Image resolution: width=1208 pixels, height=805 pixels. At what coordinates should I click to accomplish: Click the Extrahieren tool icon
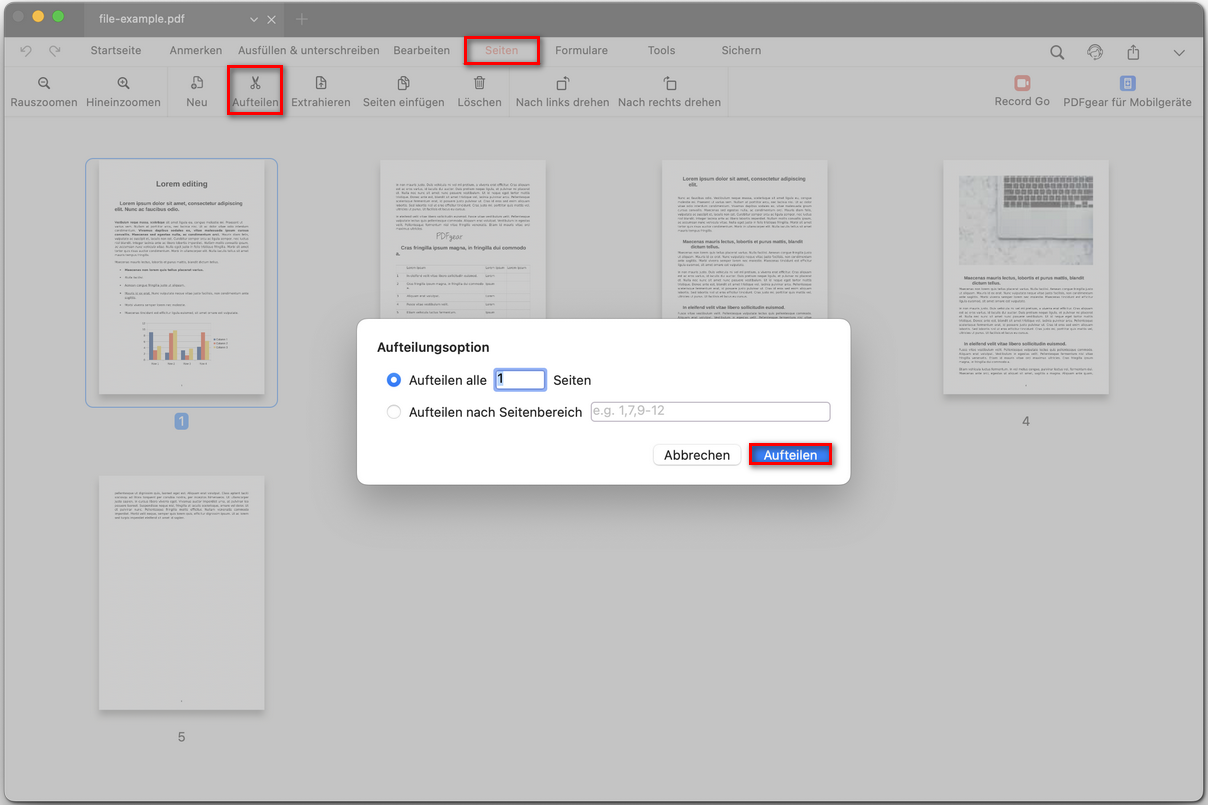pos(320,90)
